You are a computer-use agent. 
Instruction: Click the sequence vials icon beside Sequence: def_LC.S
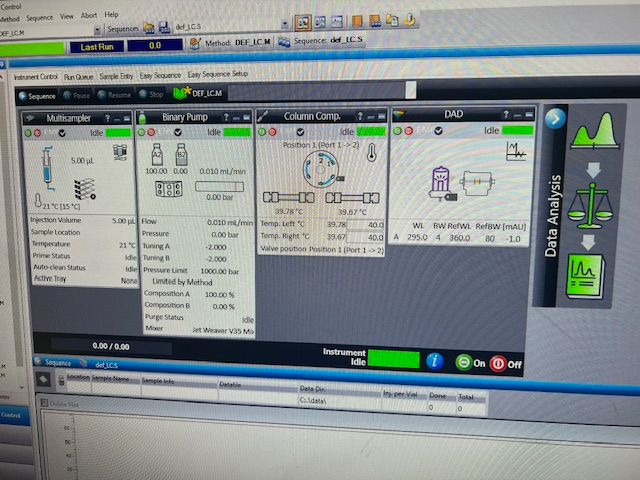tap(284, 41)
